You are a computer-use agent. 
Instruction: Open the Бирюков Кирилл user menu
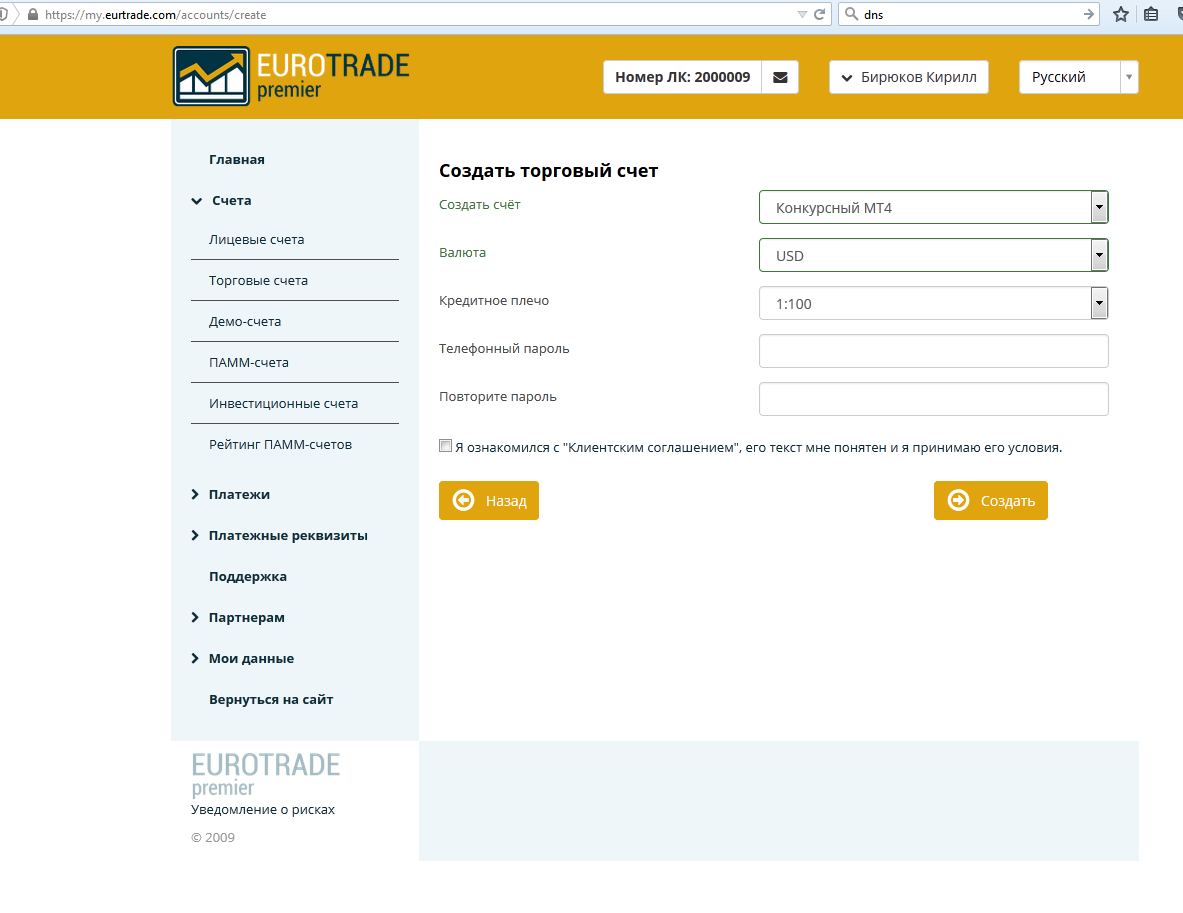click(908, 77)
